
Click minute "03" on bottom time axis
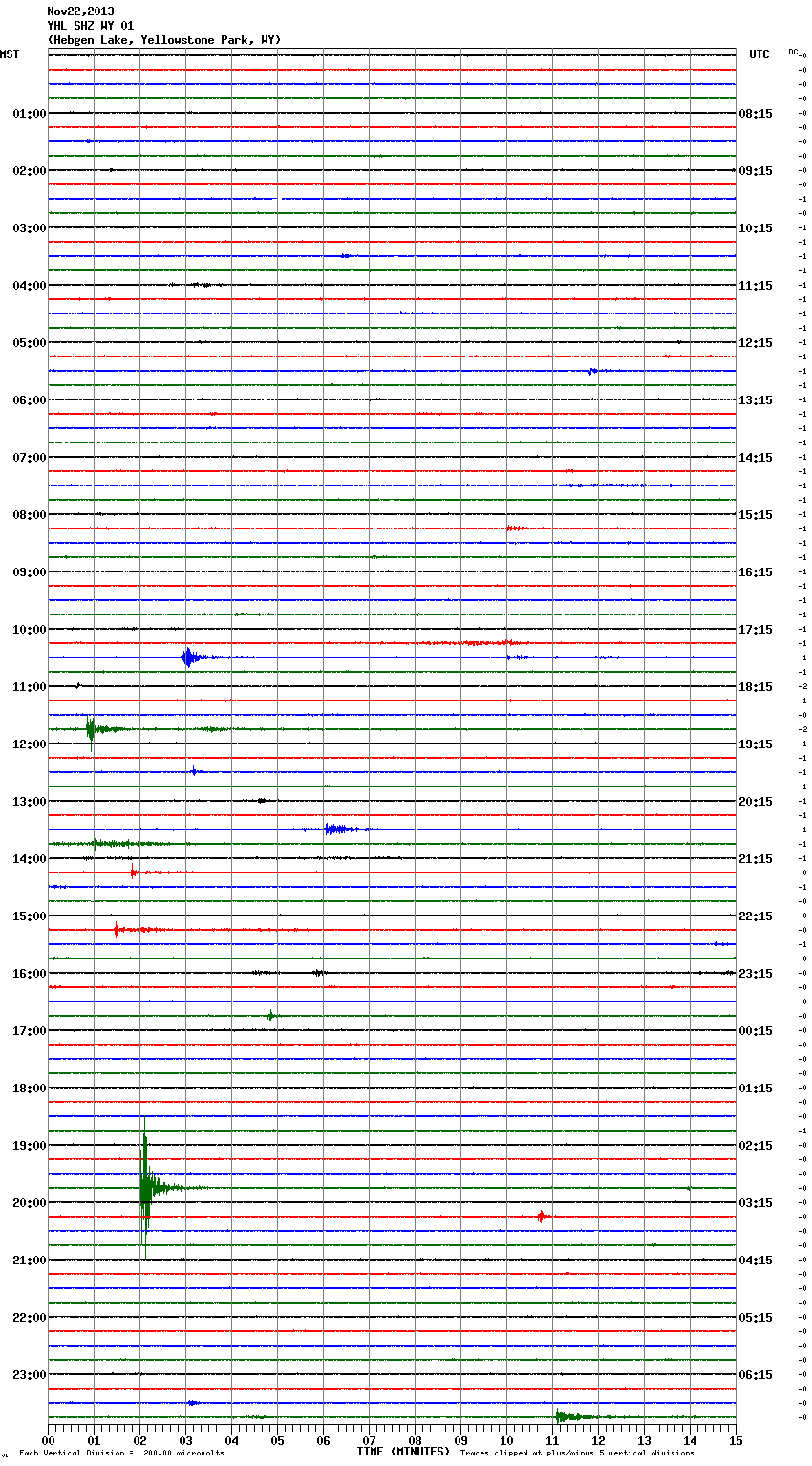[x=185, y=1439]
